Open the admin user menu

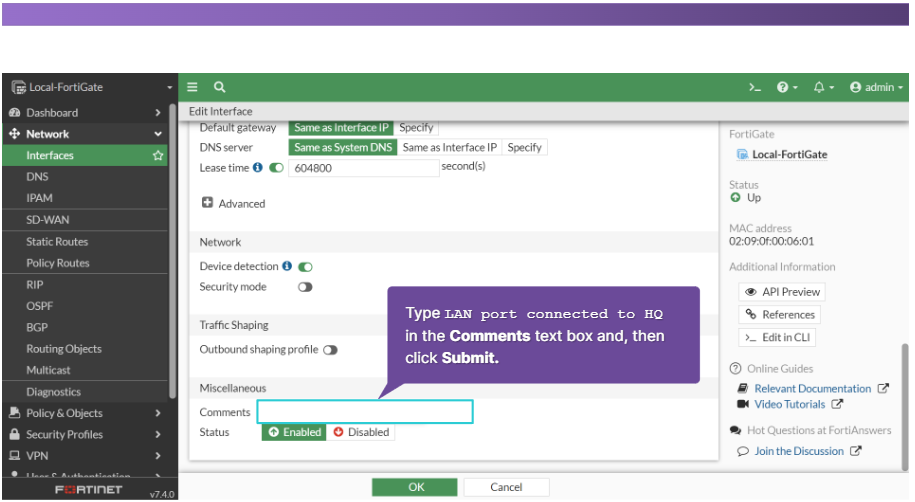pos(876,87)
